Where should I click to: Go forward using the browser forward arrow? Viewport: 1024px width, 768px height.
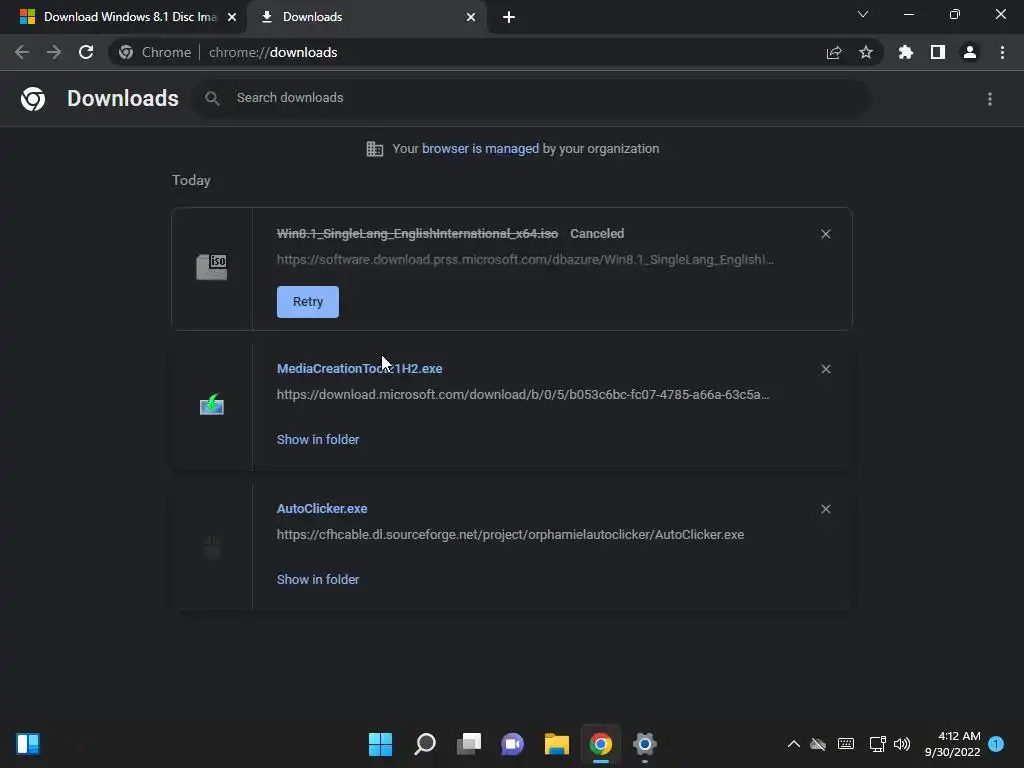(x=54, y=52)
